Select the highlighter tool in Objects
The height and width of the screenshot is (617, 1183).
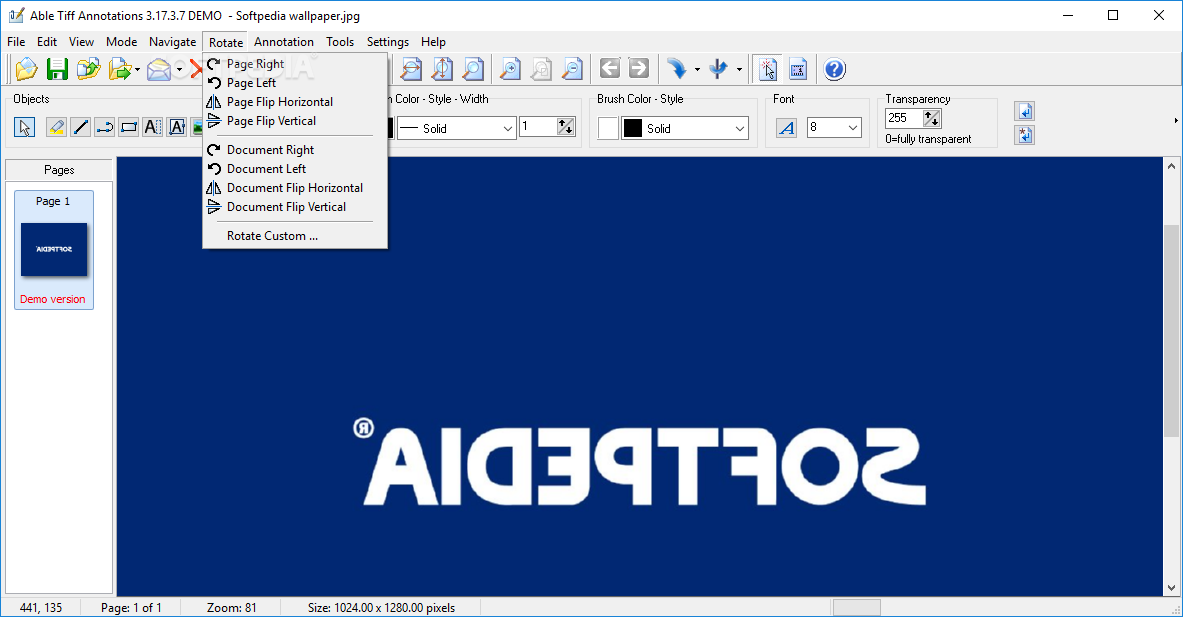coord(56,127)
